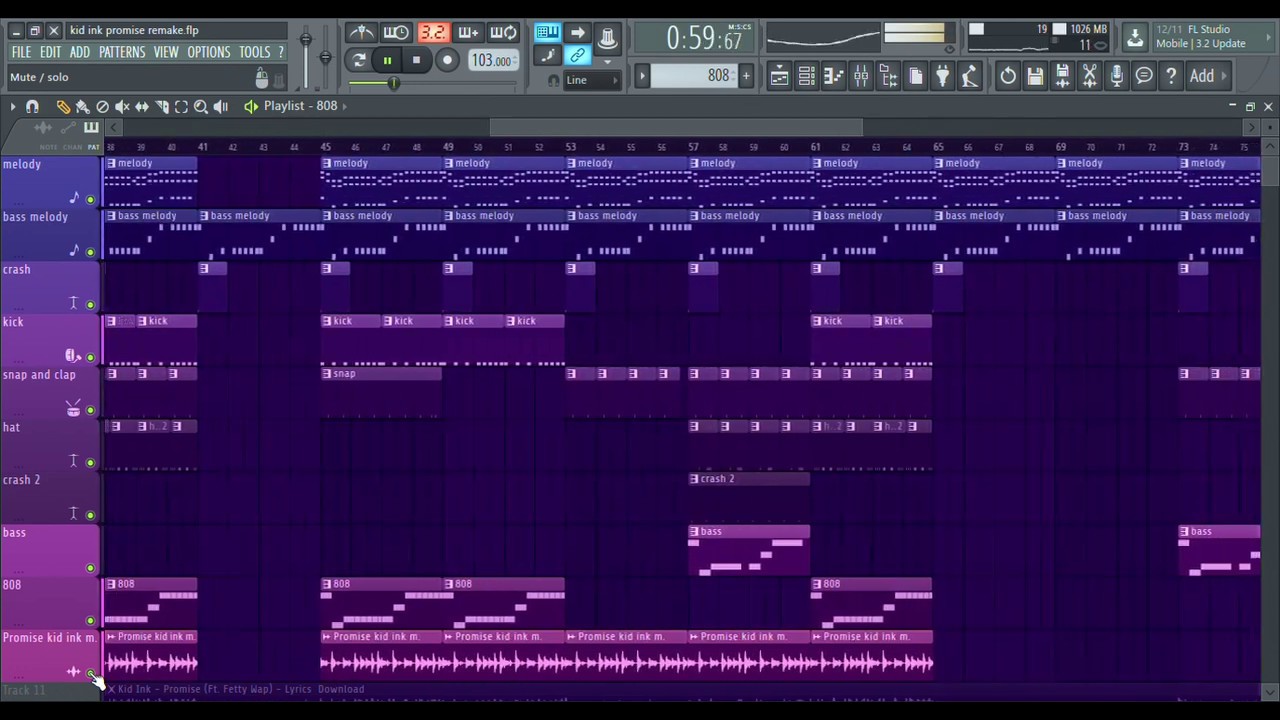1280x720 pixels.
Task: Click the Record button
Action: pyautogui.click(x=447, y=60)
